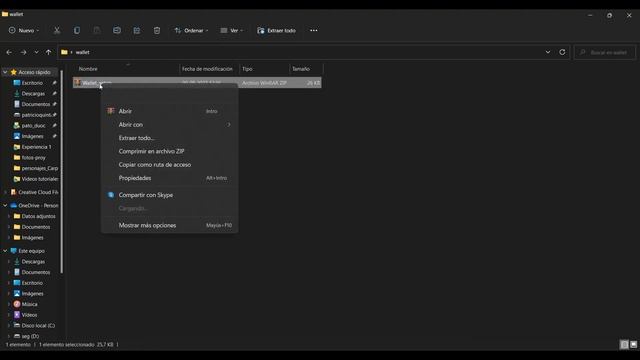This screenshot has height=360, width=640.
Task: Open the Música folder under Este equipo
Action: point(29,304)
